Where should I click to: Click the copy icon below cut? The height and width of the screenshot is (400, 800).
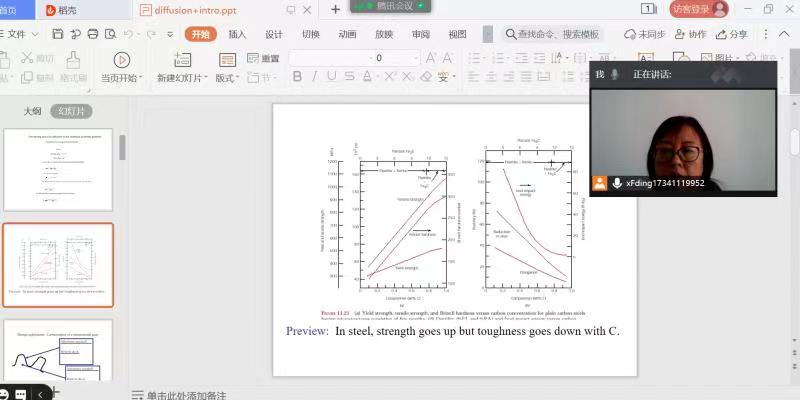[x=27, y=78]
